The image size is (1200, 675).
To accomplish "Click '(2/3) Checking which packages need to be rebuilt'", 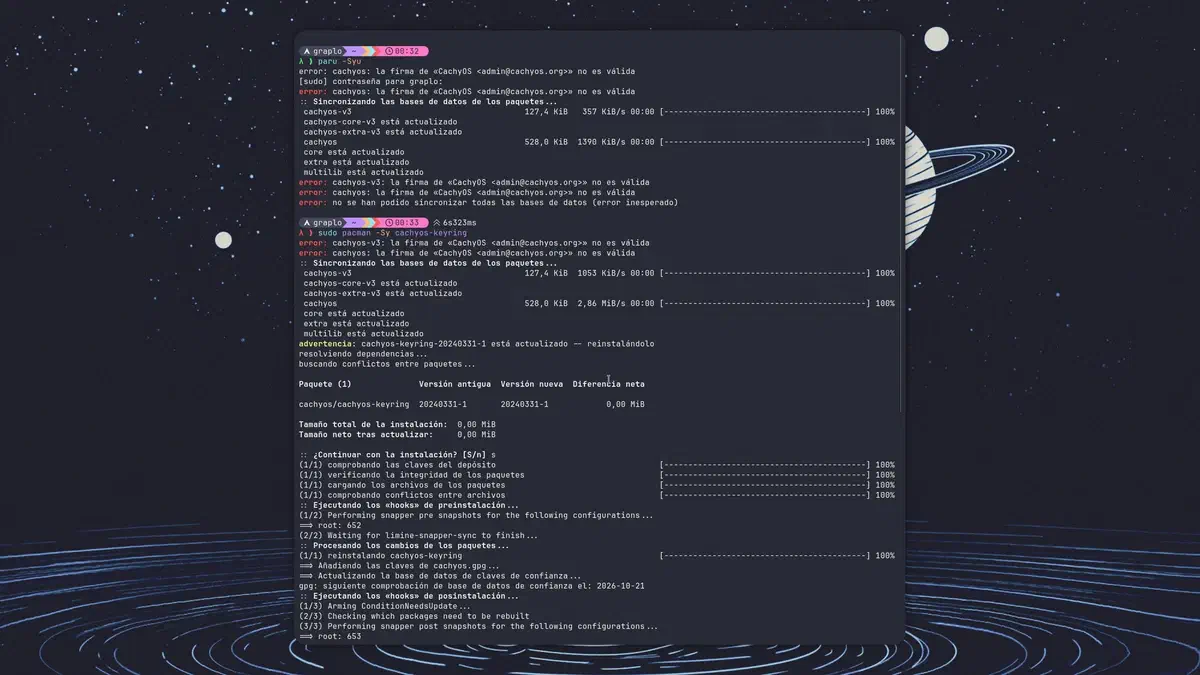I will pos(414,616).
